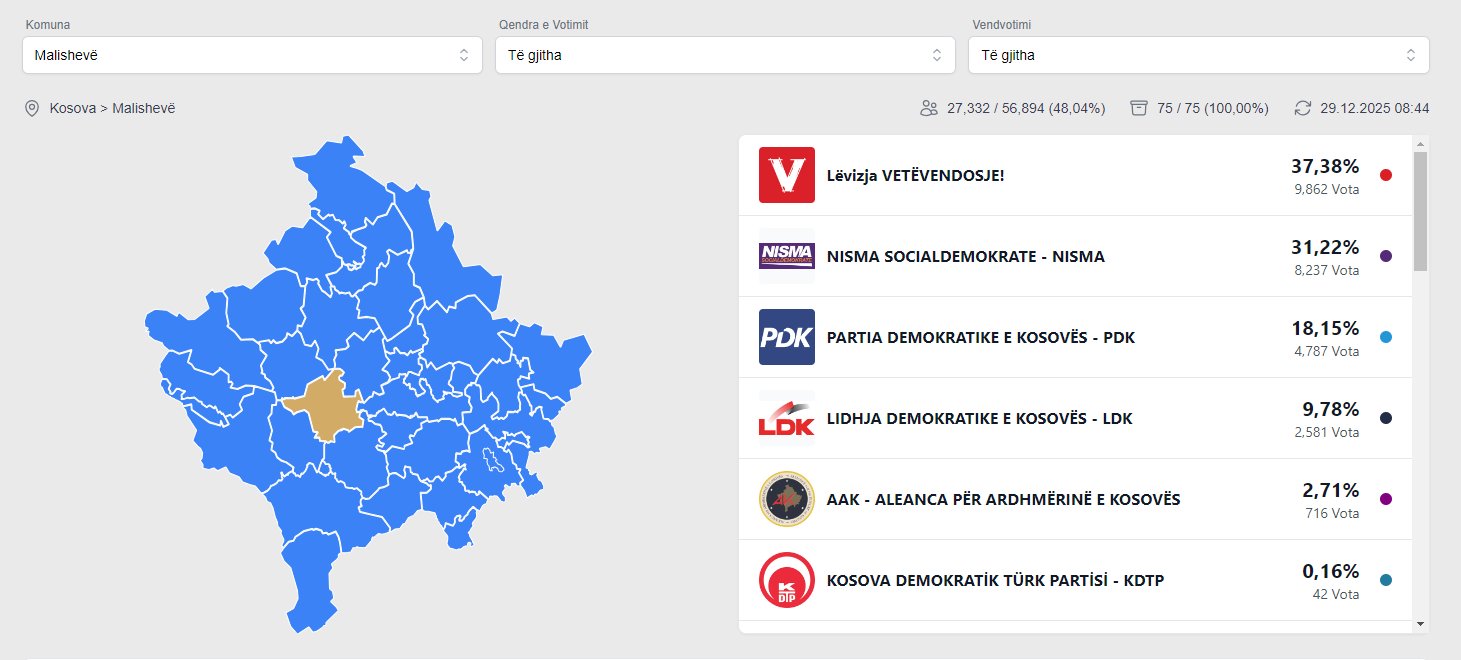Select the NISMA SOCIALDEMOKRATE party name
Screen dimensions: 1461x660
965,256
